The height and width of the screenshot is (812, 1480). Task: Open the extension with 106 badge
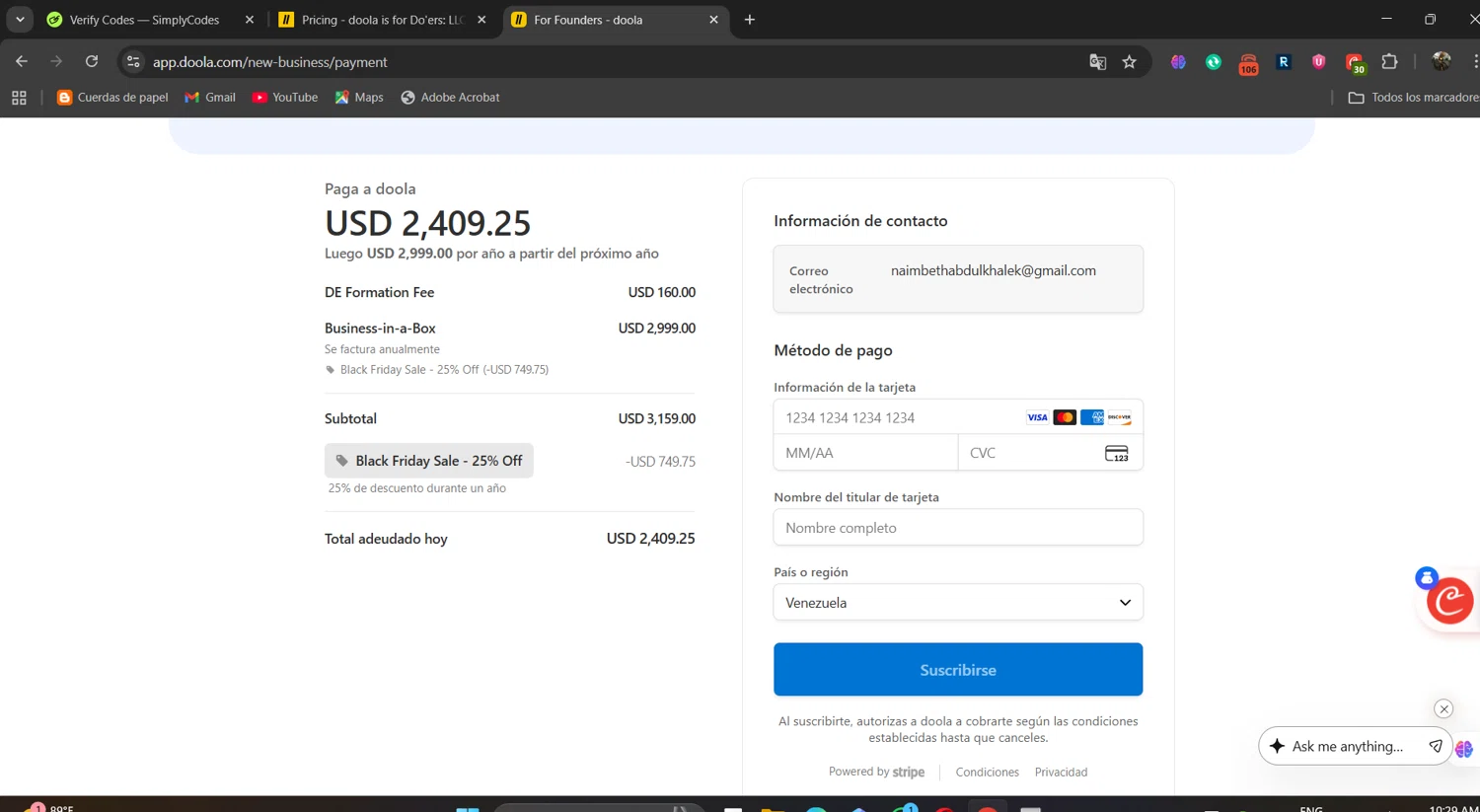1248,64
